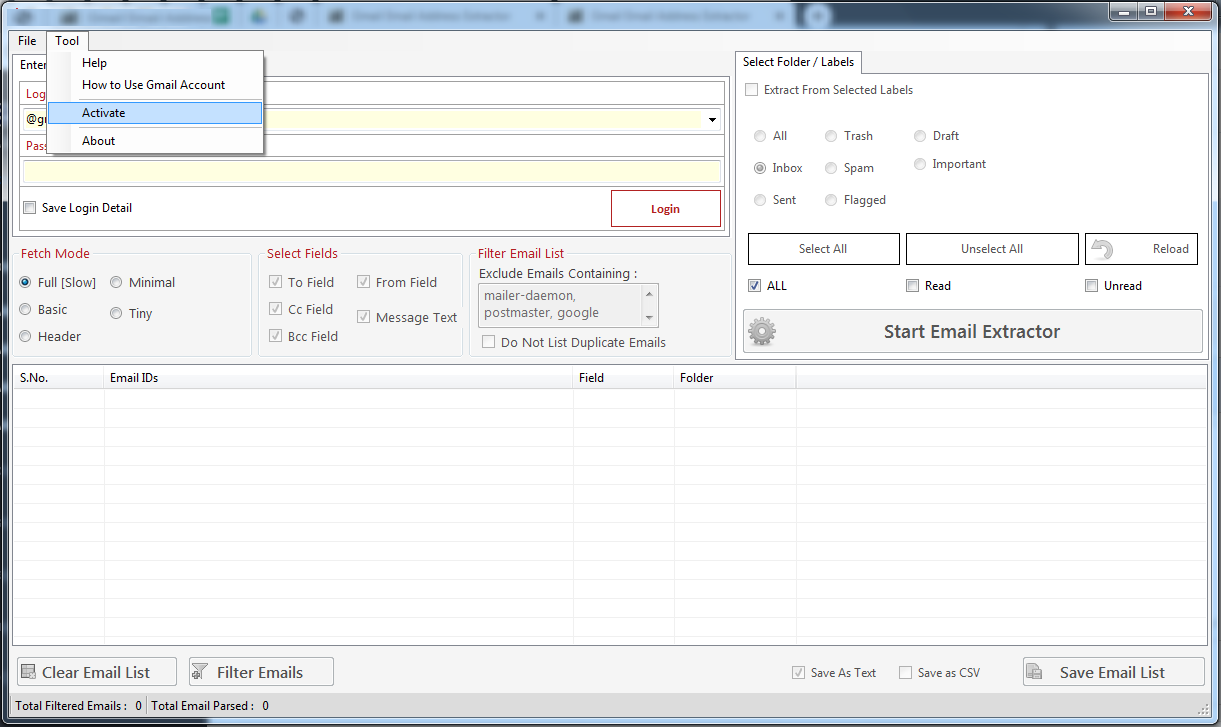Click the Reload button
This screenshot has height=727, width=1221.
click(1141, 249)
